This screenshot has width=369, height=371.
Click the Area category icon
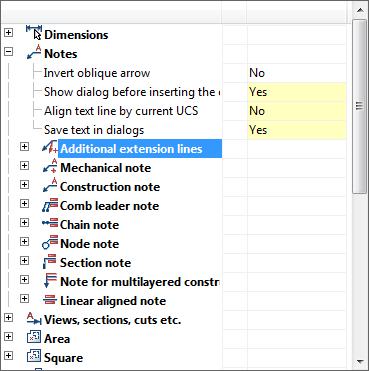pyautogui.click(x=34, y=337)
